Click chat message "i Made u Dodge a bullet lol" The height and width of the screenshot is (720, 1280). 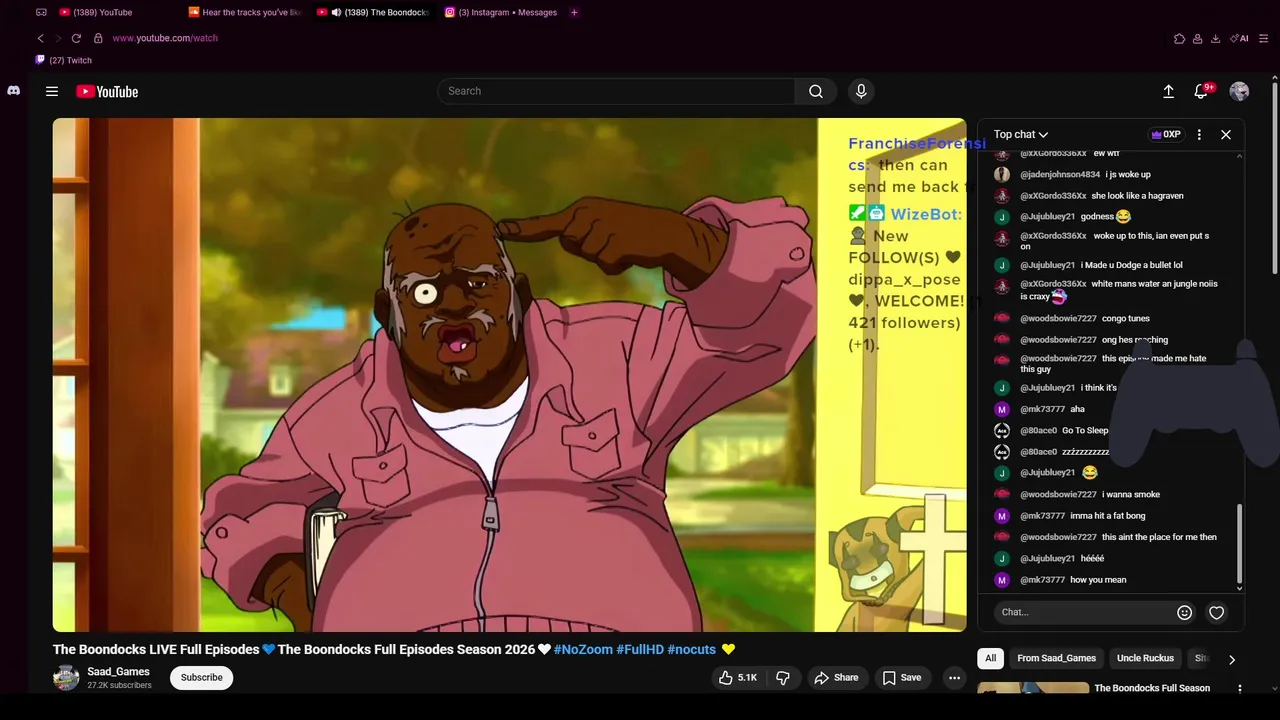1132,265
